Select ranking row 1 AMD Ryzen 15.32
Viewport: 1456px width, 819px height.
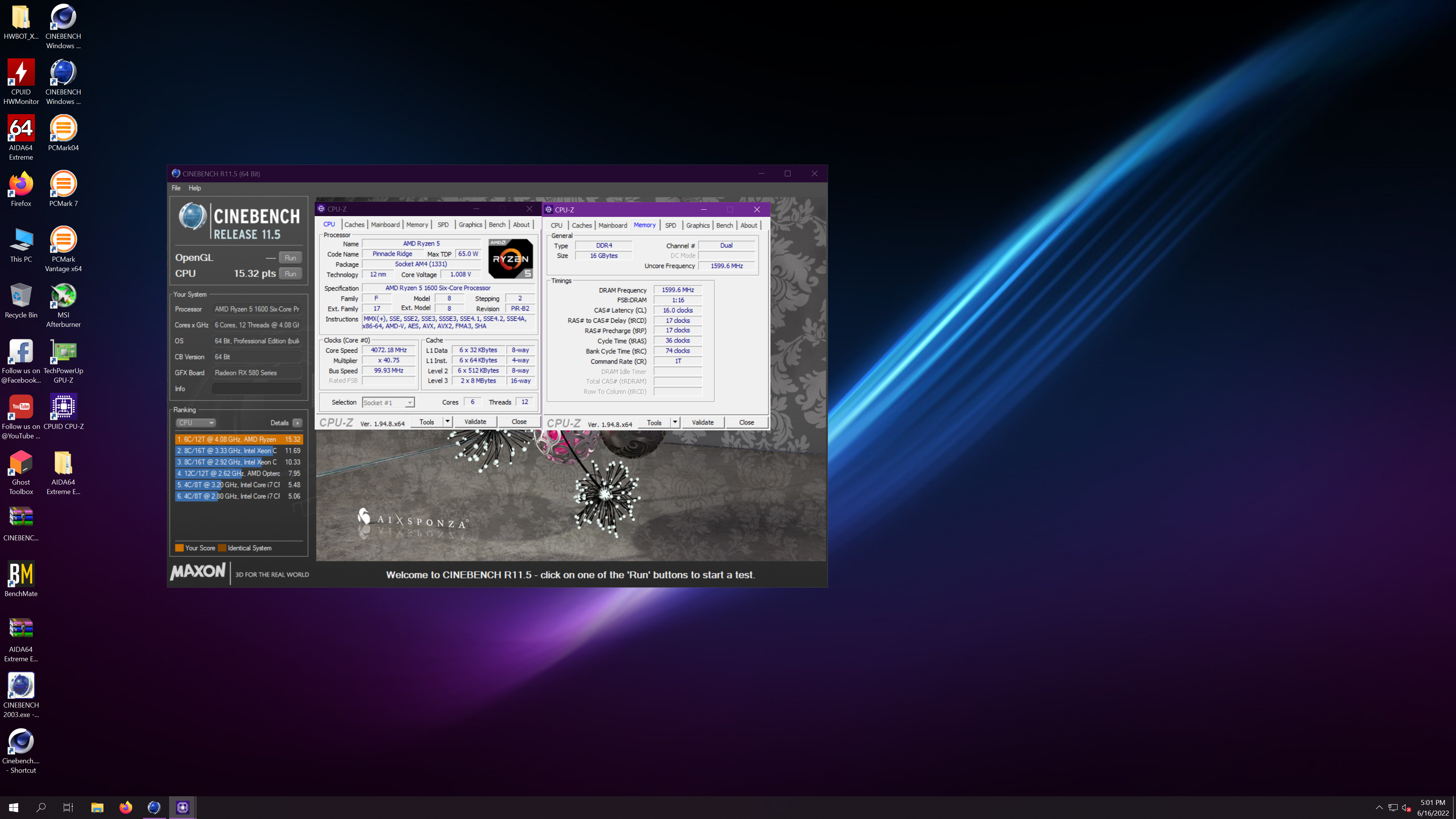point(239,439)
